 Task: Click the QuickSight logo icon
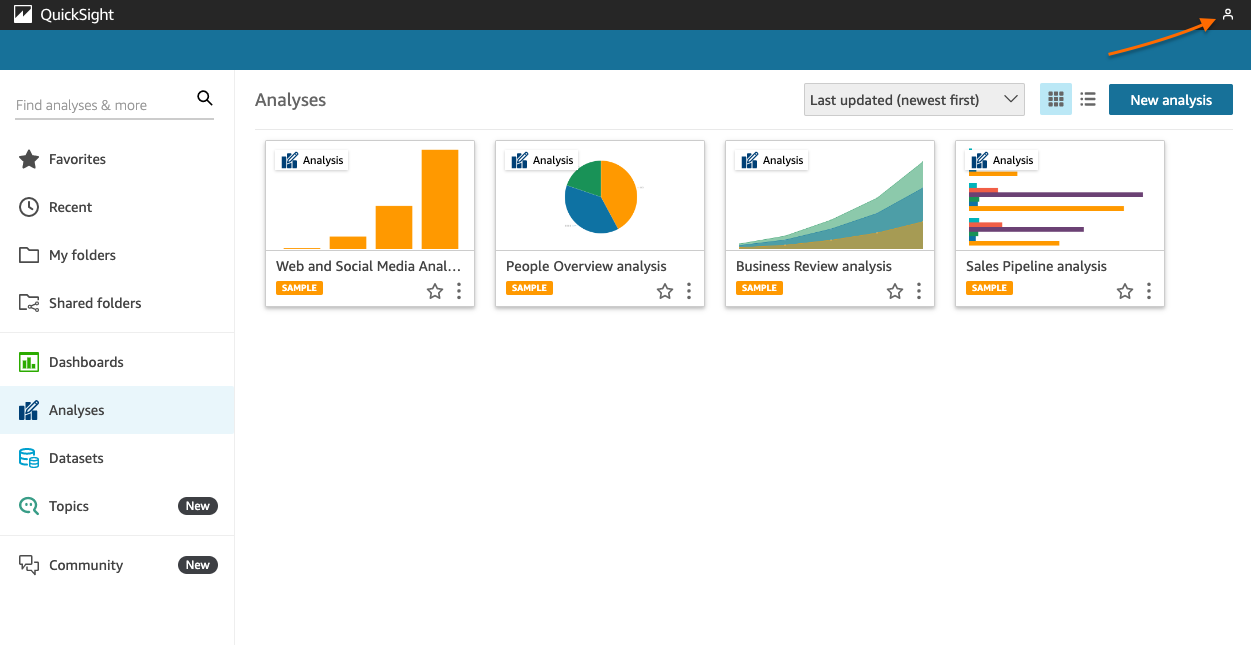(x=23, y=15)
